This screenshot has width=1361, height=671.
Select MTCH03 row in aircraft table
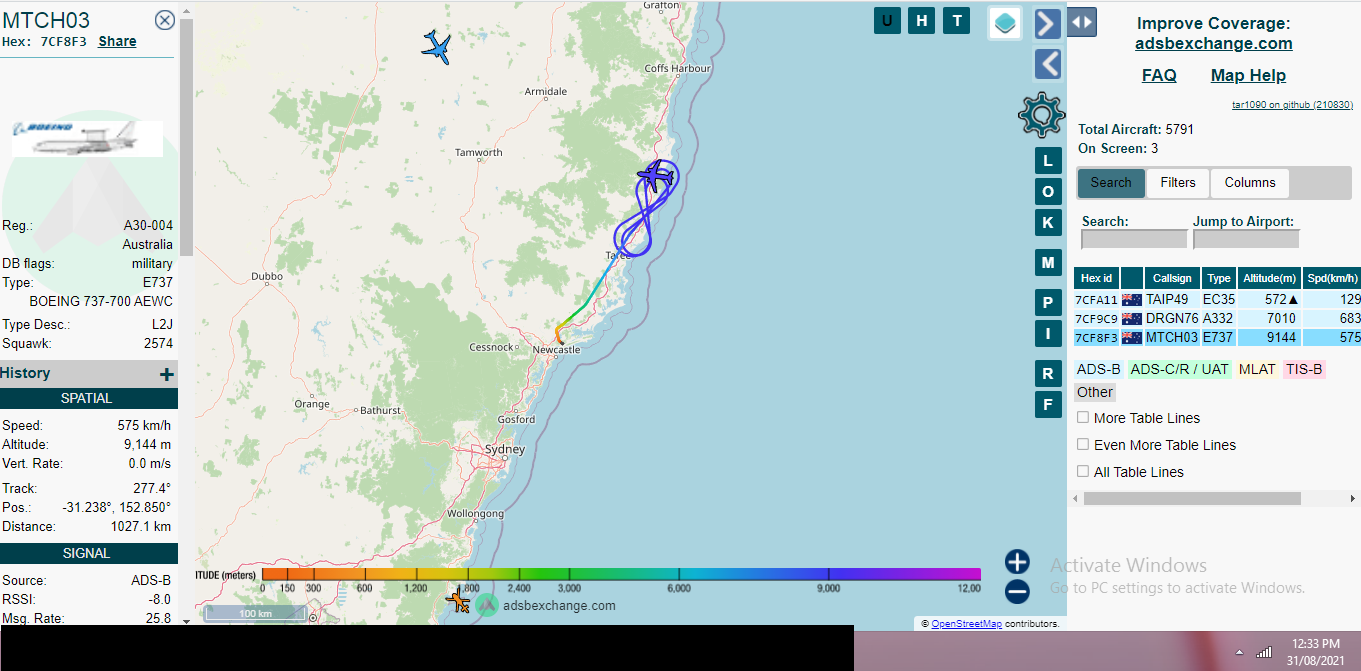(x=1218, y=337)
